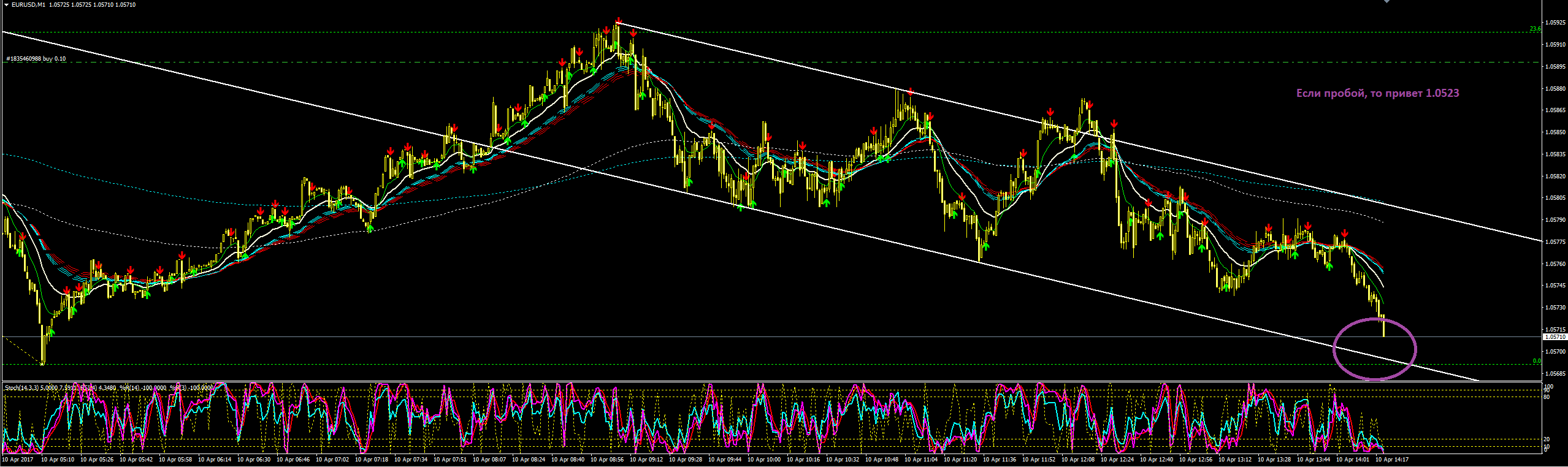Click the EURUSD,M1 chart title text

[x=28, y=5]
